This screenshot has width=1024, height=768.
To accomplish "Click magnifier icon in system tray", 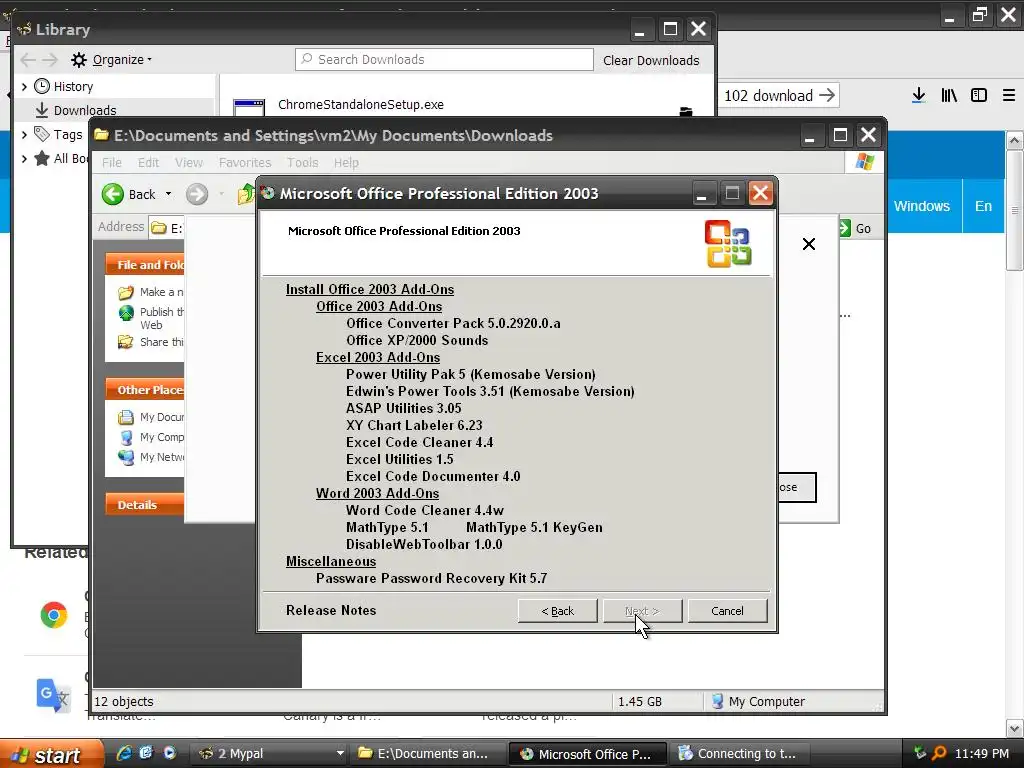I will pos(938,753).
